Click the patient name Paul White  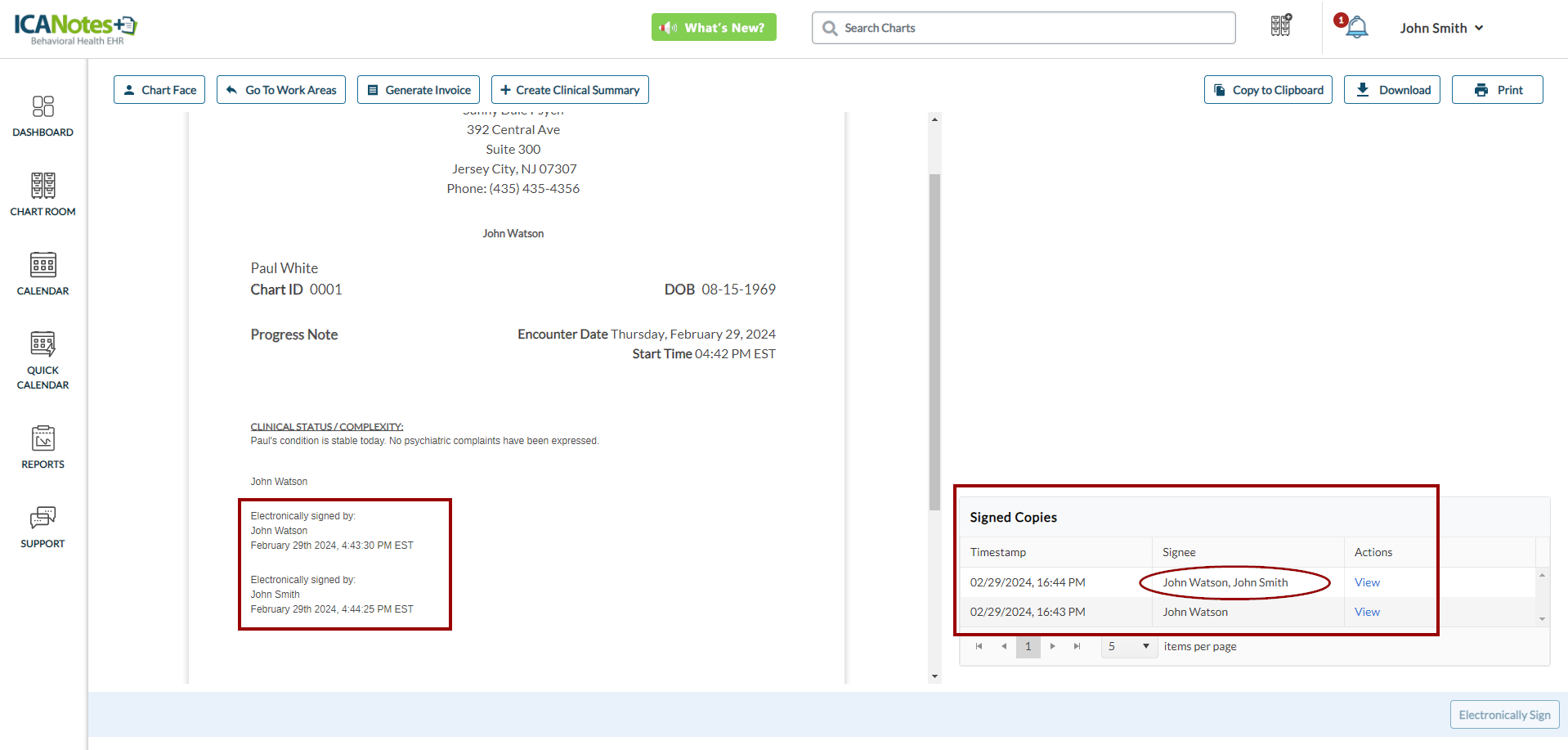284,268
